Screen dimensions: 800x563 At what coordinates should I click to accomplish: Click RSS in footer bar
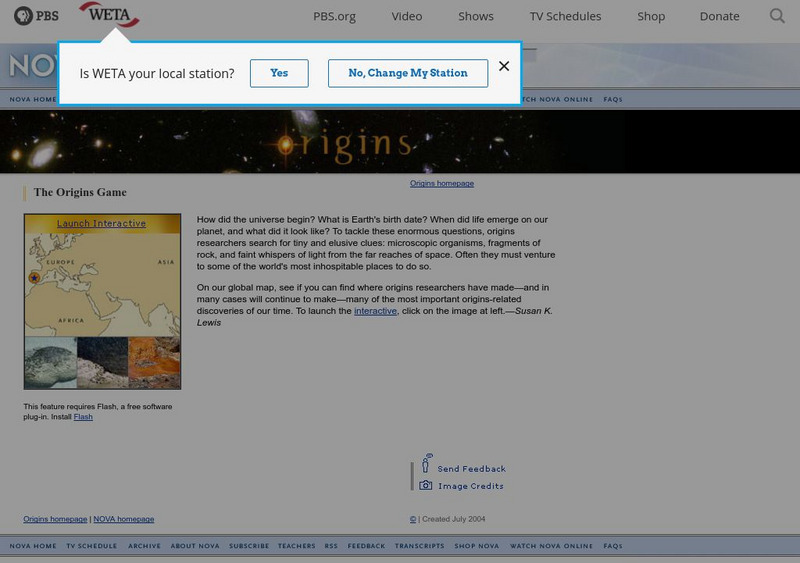coord(331,546)
